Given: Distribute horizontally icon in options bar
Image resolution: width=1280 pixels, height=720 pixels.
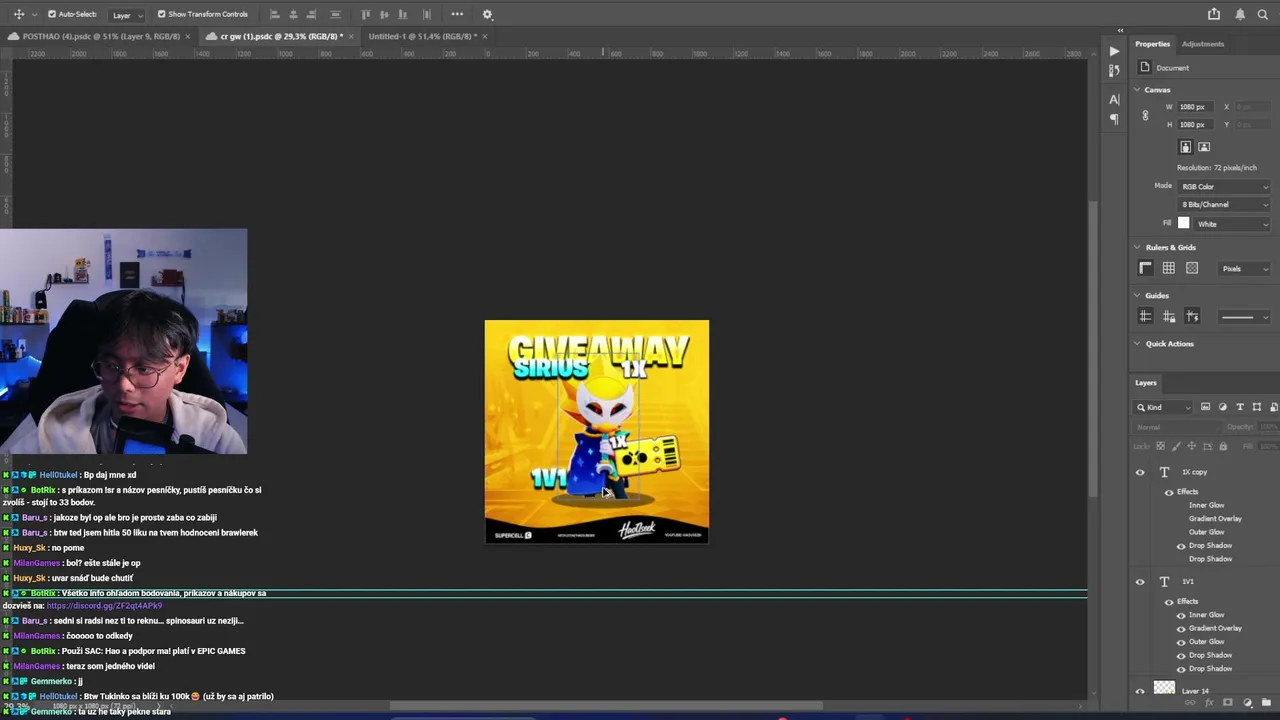Looking at the screenshot, I should pos(427,14).
